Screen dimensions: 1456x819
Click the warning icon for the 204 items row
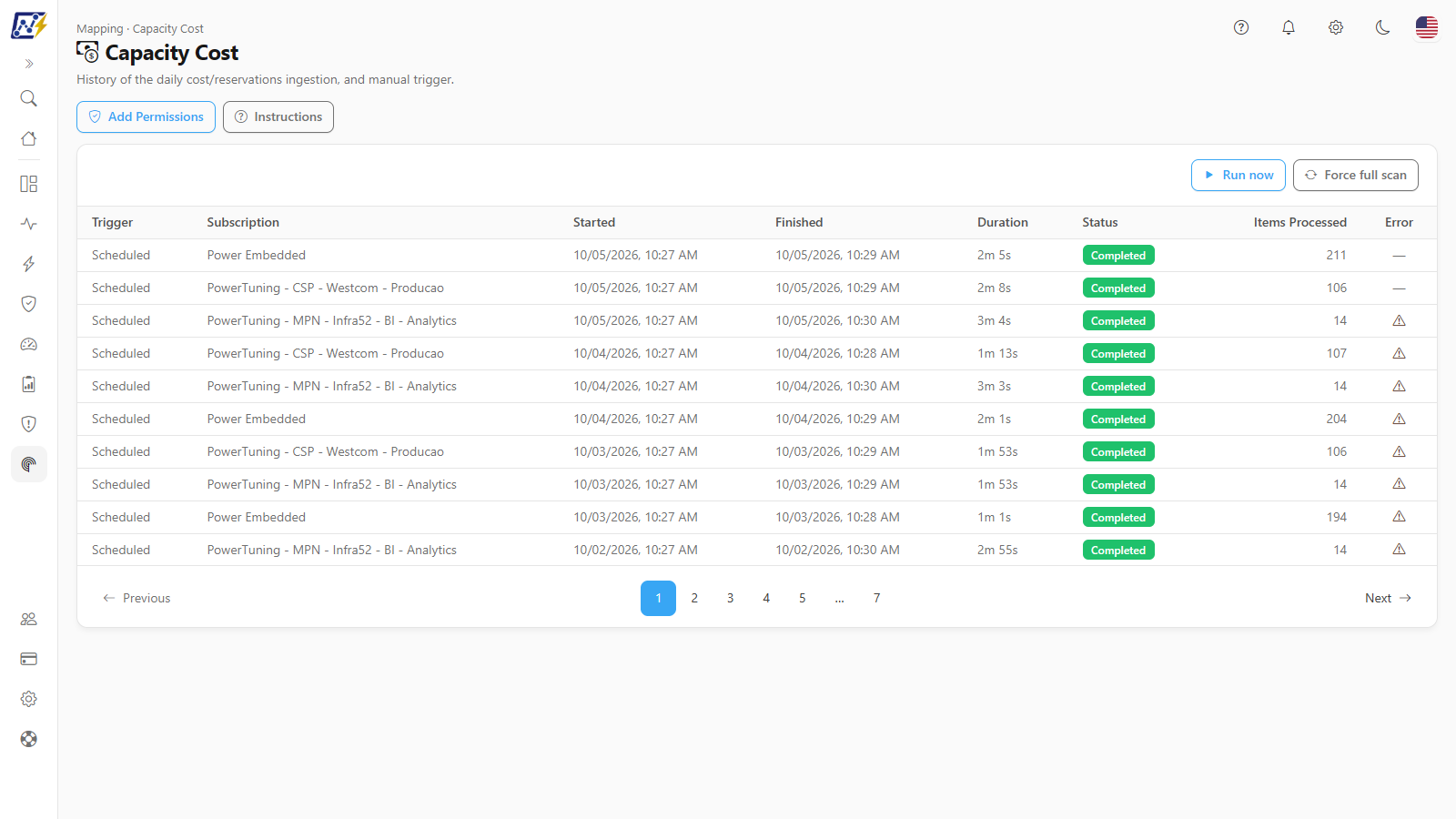coord(1400,419)
